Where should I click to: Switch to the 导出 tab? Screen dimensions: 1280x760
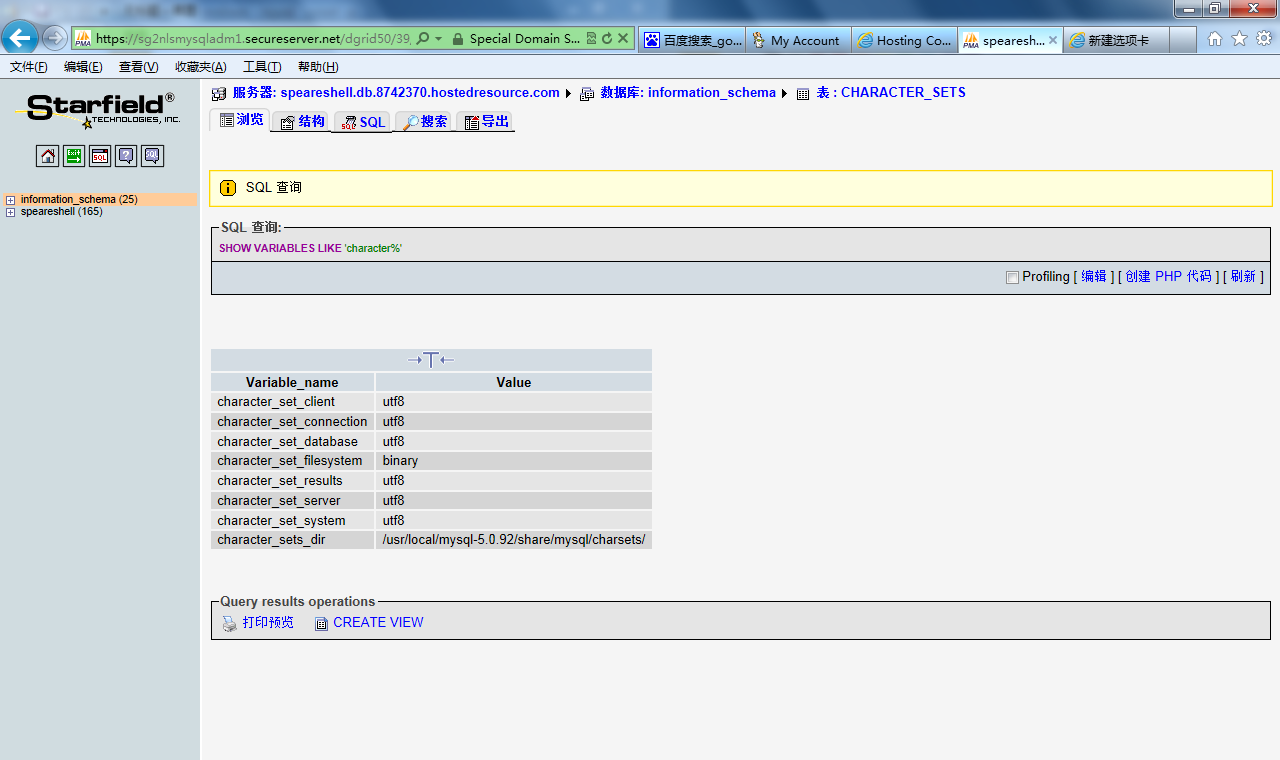pos(485,121)
